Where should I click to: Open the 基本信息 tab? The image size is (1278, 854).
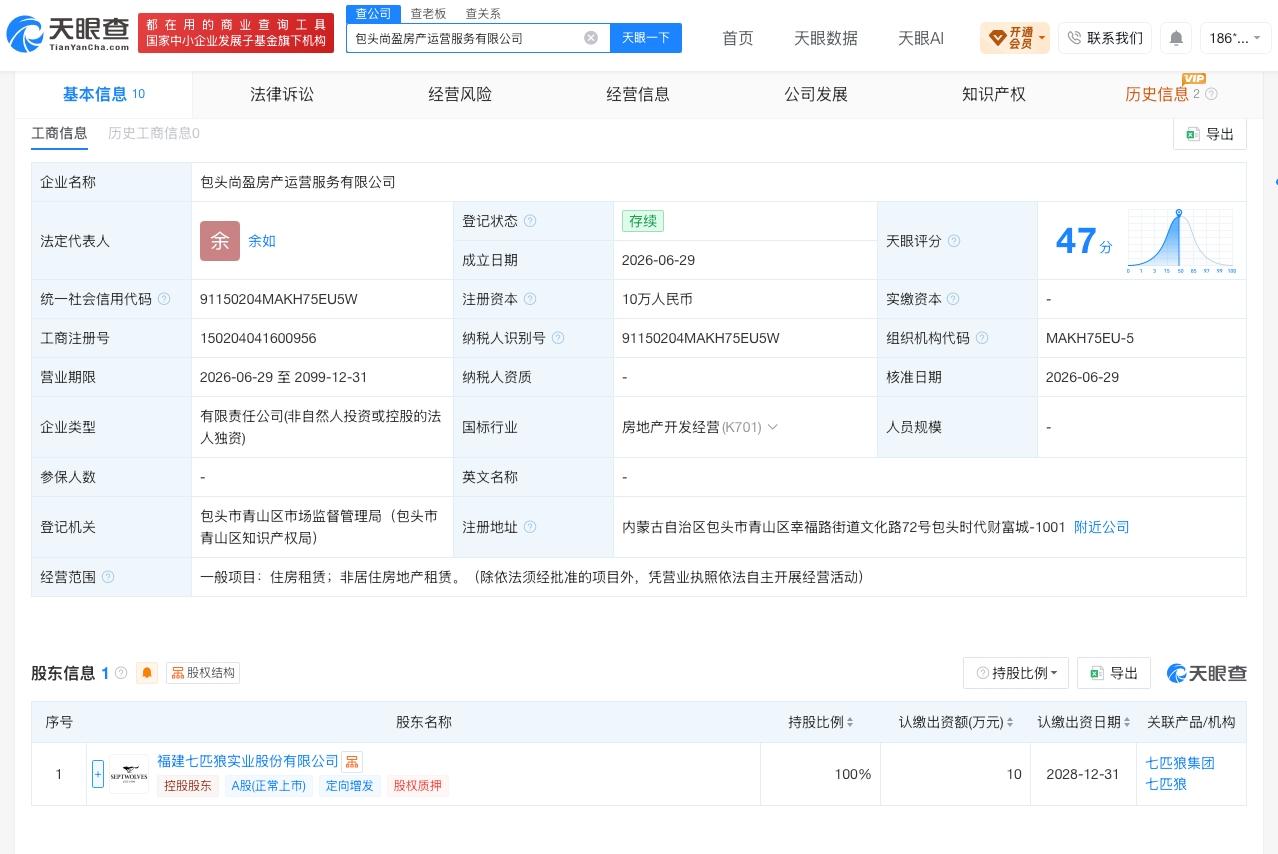coord(104,94)
